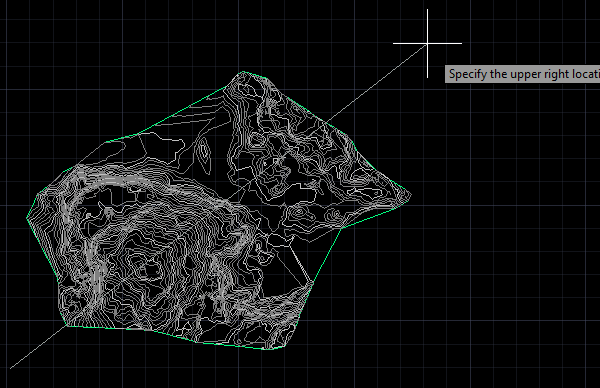Select the small elliptical closed contour

[203, 152]
